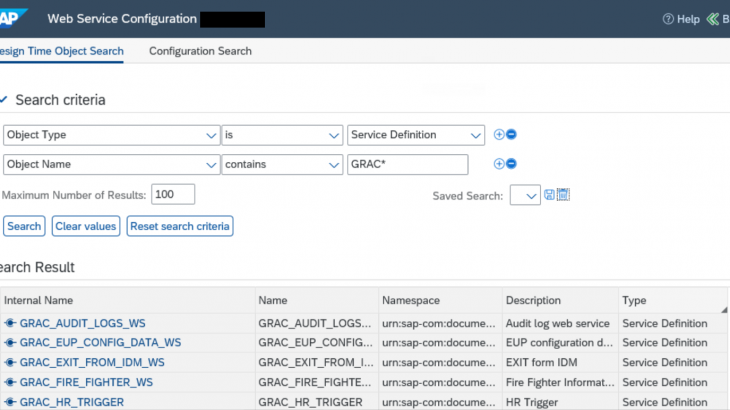This screenshot has height=410, width=730.
Task: Select the 'GRAC_EUP_CONFIG...' name cell
Action: [317, 343]
